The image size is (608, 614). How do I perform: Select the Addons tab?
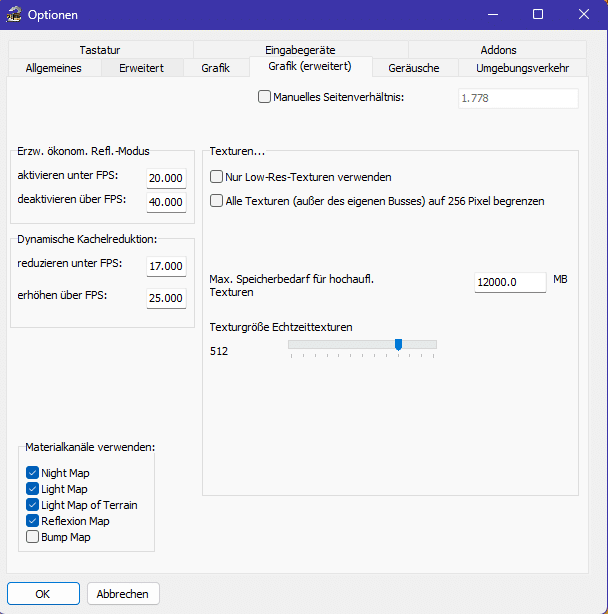(x=498, y=50)
